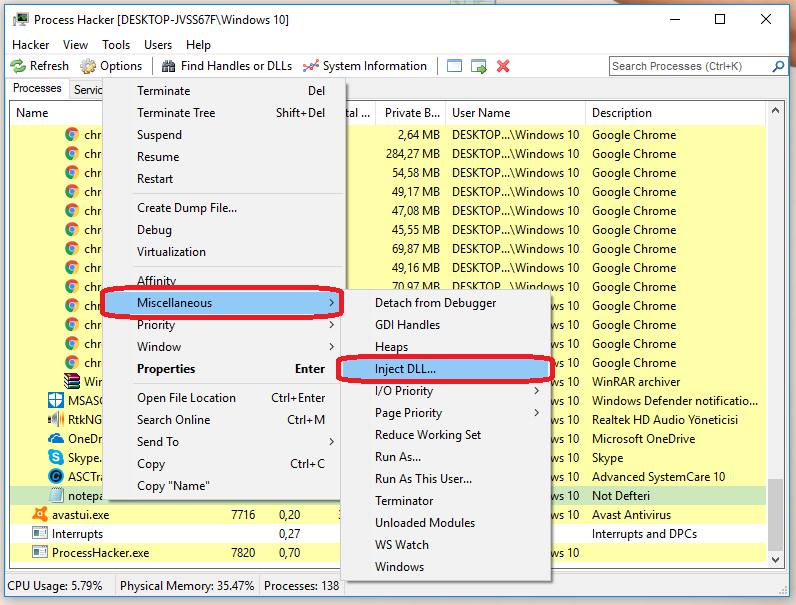The height and width of the screenshot is (605, 796).
Task: Select Terminate in context menu
Action: pos(224,91)
